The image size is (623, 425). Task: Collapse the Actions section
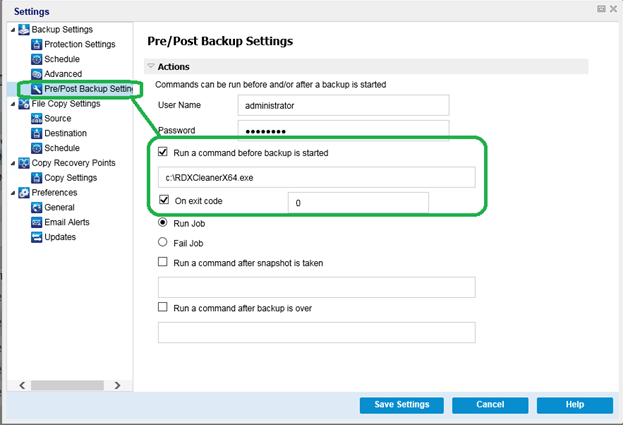(150, 67)
